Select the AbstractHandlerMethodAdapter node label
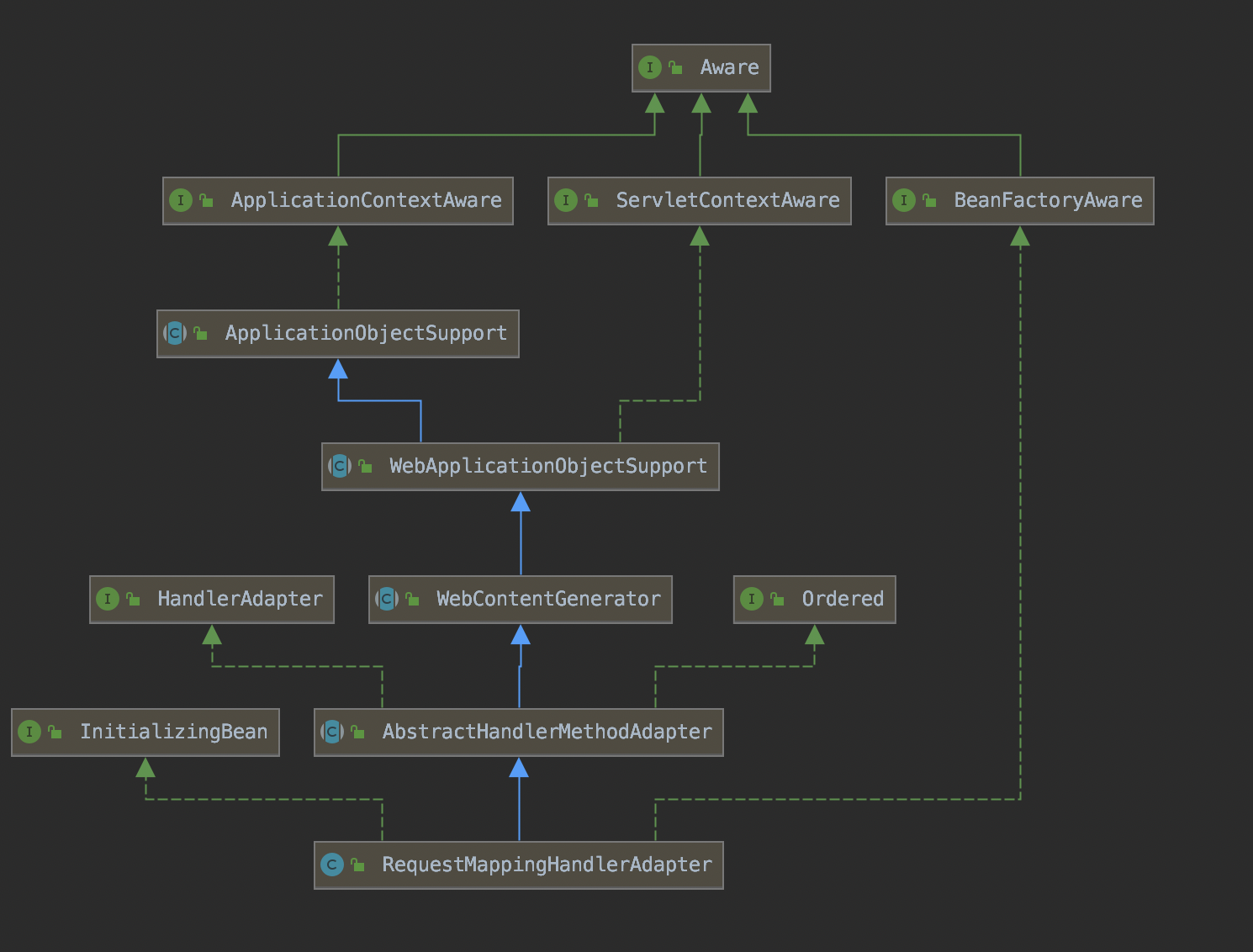Viewport: 1253px width, 952px height. (547, 732)
